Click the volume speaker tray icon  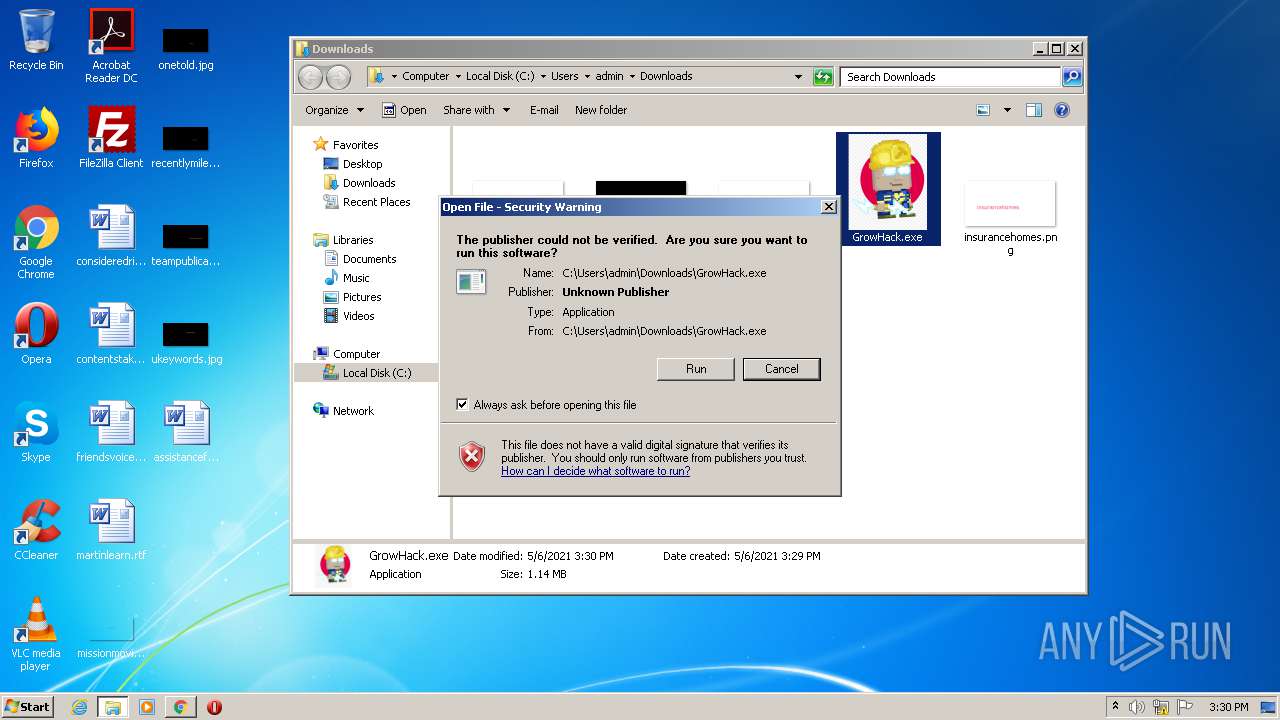1137,707
